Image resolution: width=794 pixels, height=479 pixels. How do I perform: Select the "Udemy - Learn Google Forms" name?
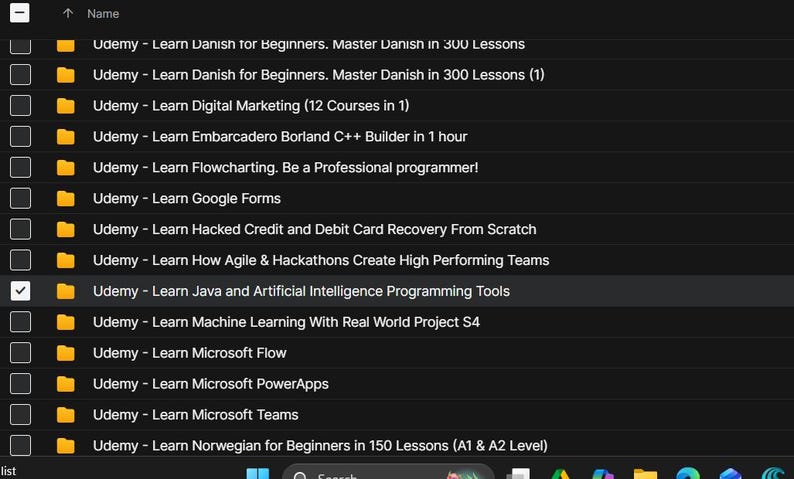pyautogui.click(x=186, y=198)
